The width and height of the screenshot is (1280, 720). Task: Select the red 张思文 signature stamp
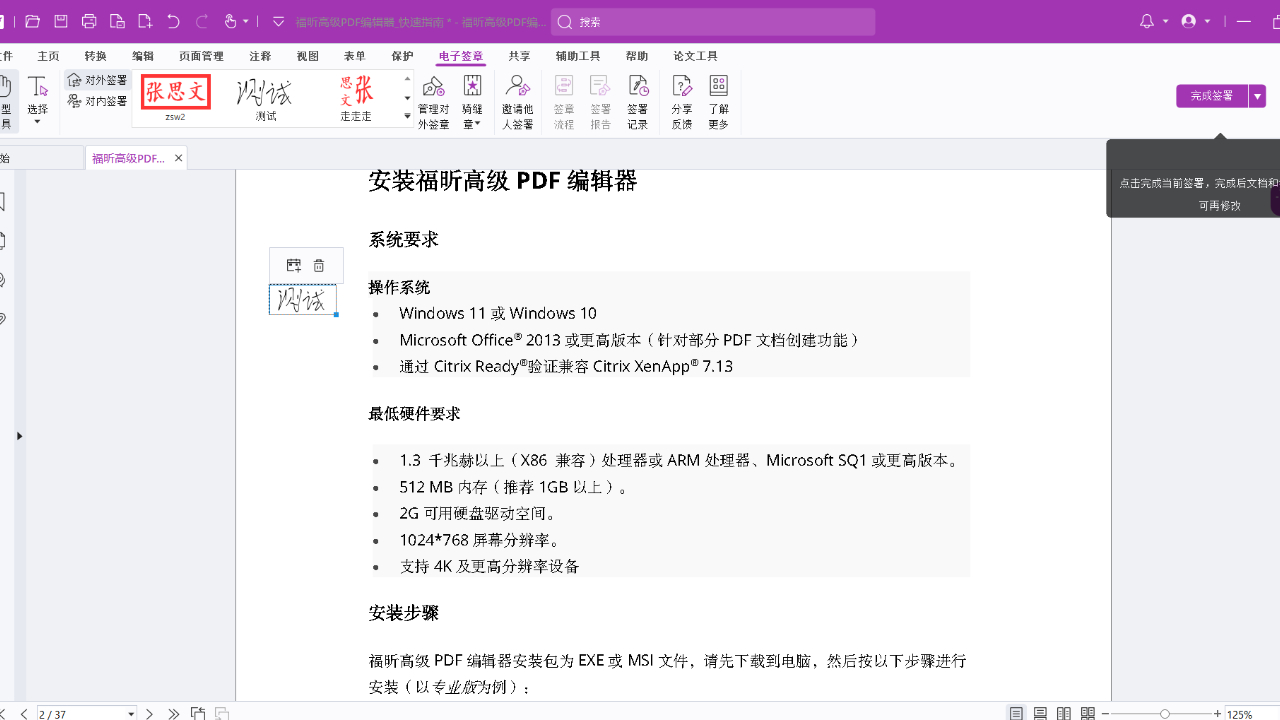click(x=175, y=93)
